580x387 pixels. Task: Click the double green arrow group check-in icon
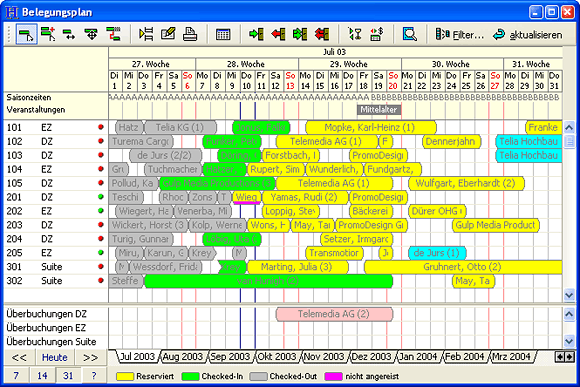[x=300, y=34]
